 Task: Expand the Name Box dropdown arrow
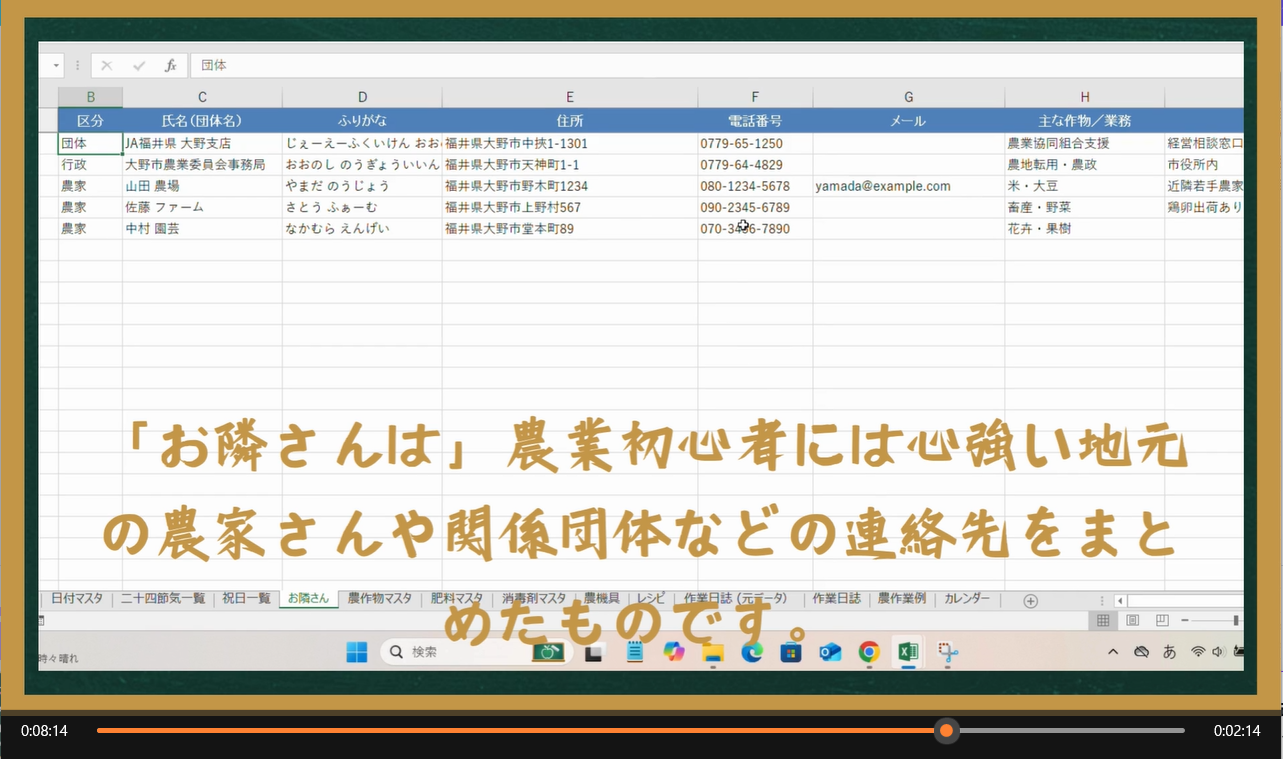click(x=56, y=66)
